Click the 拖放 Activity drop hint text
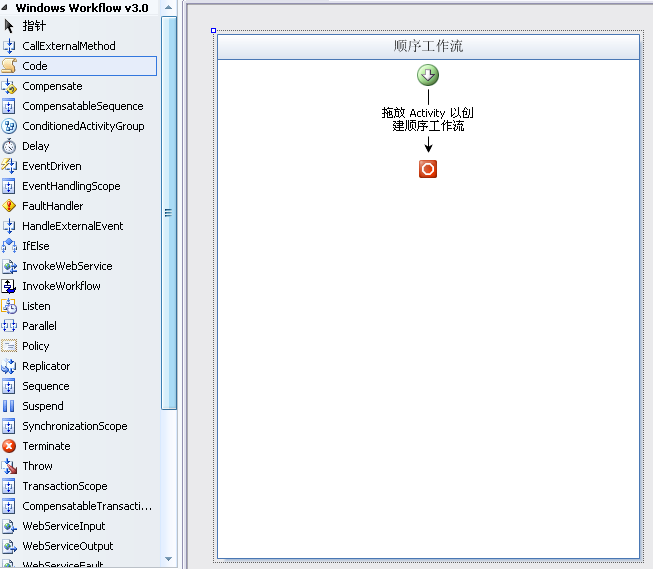Viewport: 653px width, 569px height. pos(428,119)
